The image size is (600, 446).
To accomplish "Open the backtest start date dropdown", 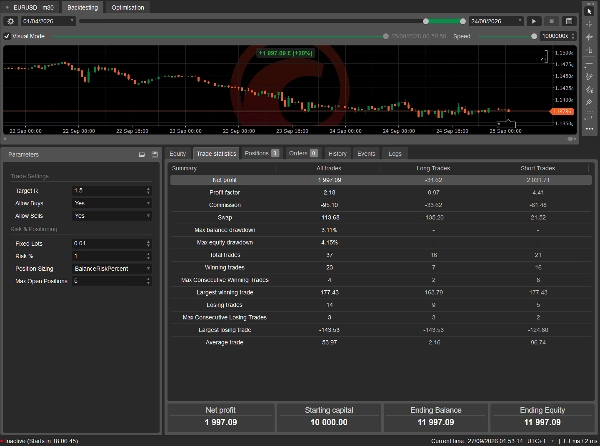I will coord(48,21).
